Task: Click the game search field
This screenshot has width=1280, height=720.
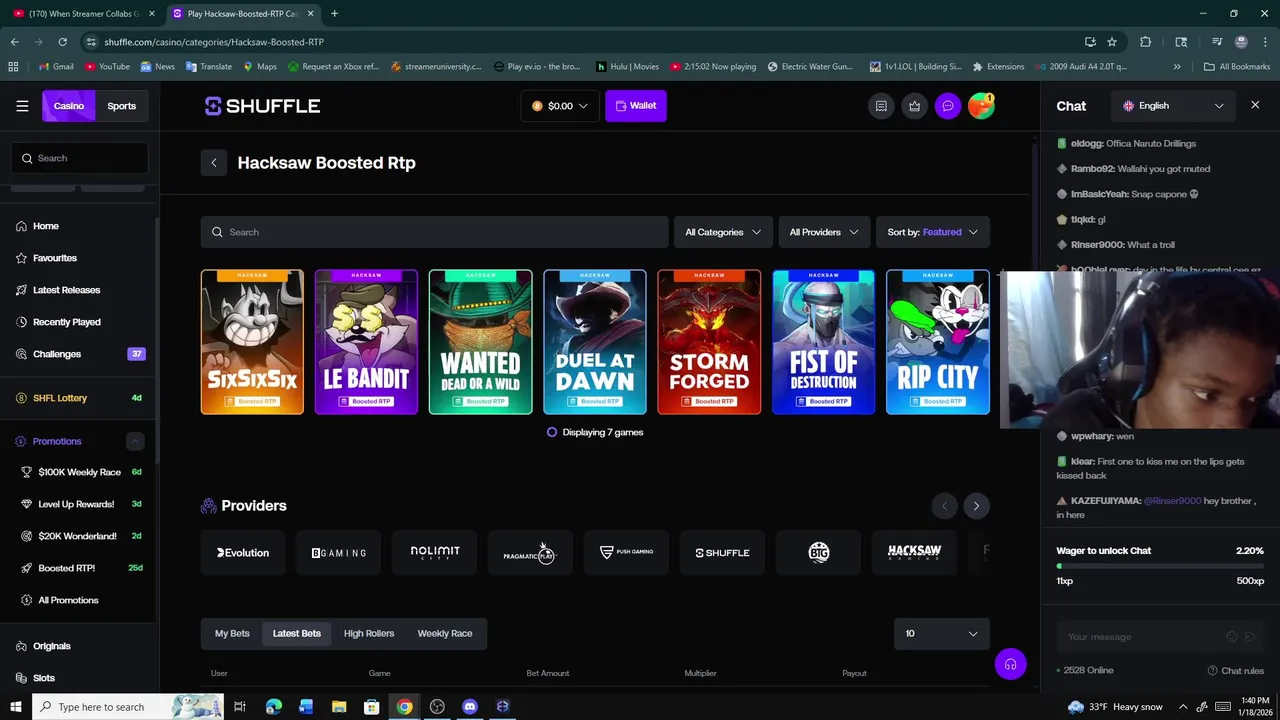Action: (x=434, y=232)
